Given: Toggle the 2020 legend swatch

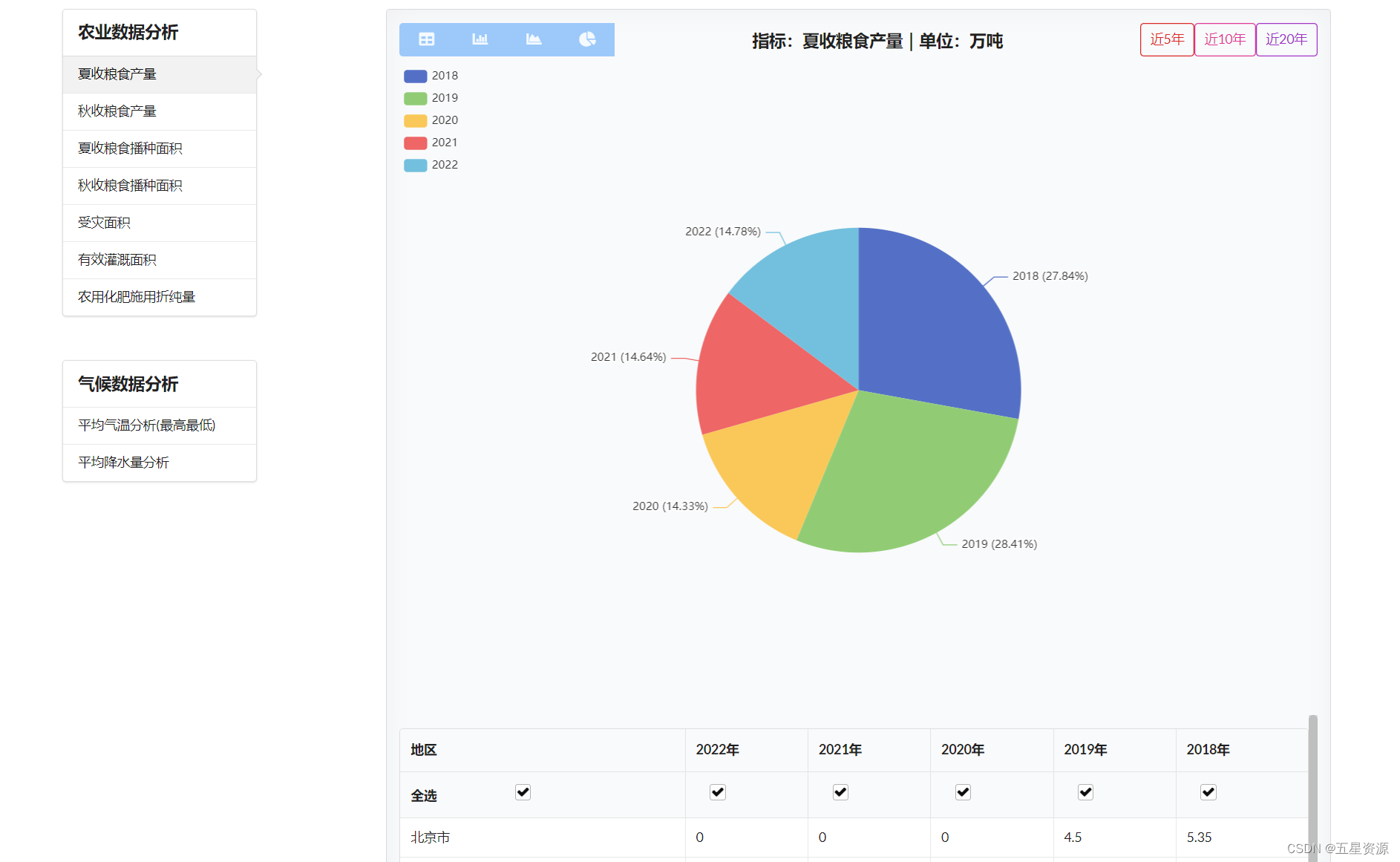Looking at the screenshot, I should [x=415, y=120].
